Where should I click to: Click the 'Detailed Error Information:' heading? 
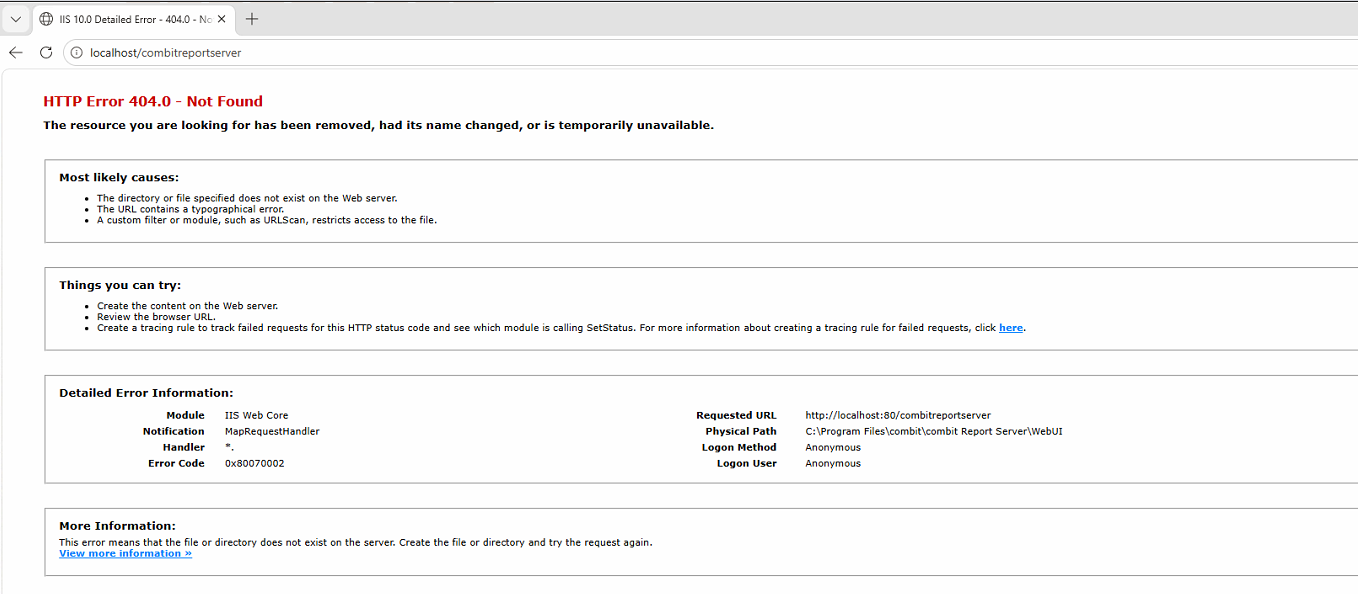point(146,394)
